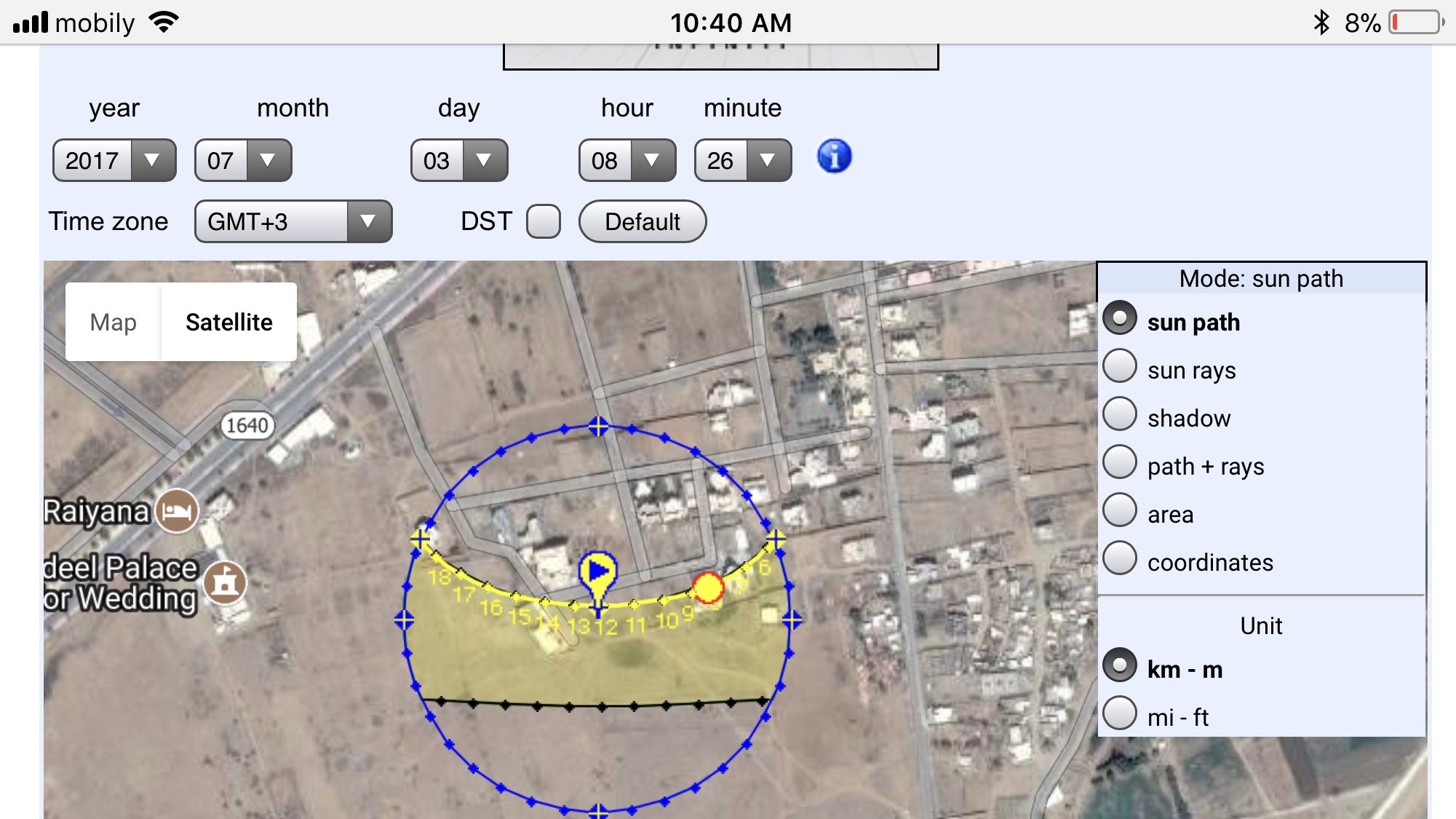Screen dimensions: 1456x819
Task: Click the 1640 road shield label
Action: 247,425
